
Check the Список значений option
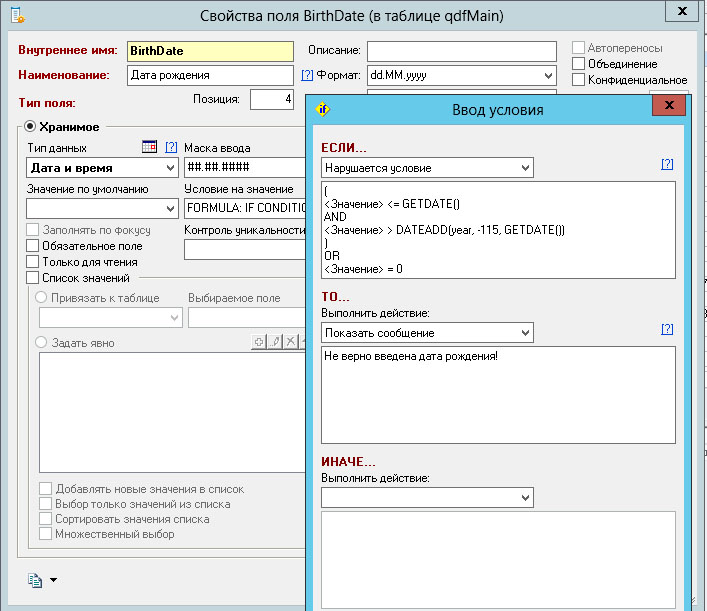pos(33,278)
